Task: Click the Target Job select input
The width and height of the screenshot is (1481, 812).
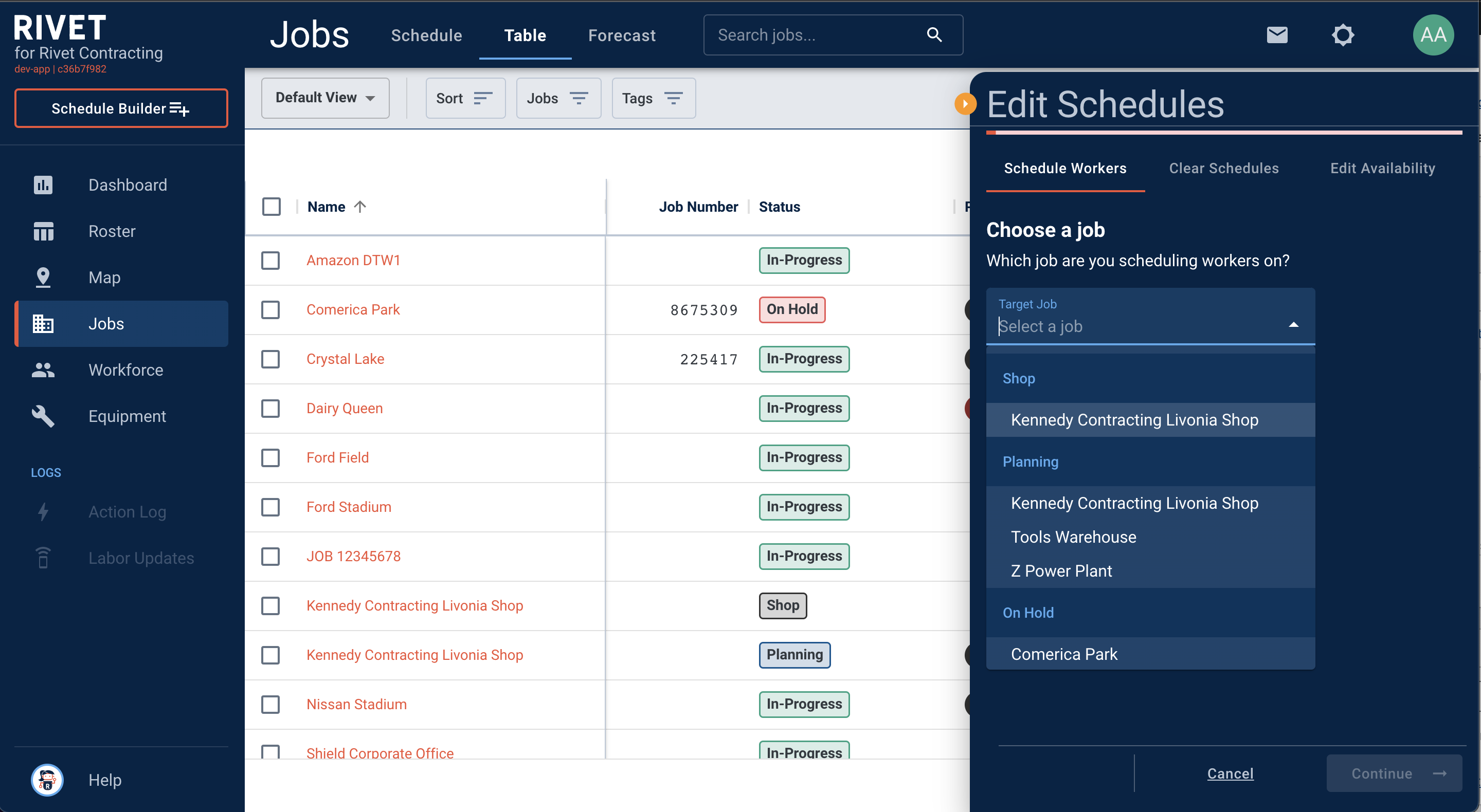Action: (x=1150, y=317)
